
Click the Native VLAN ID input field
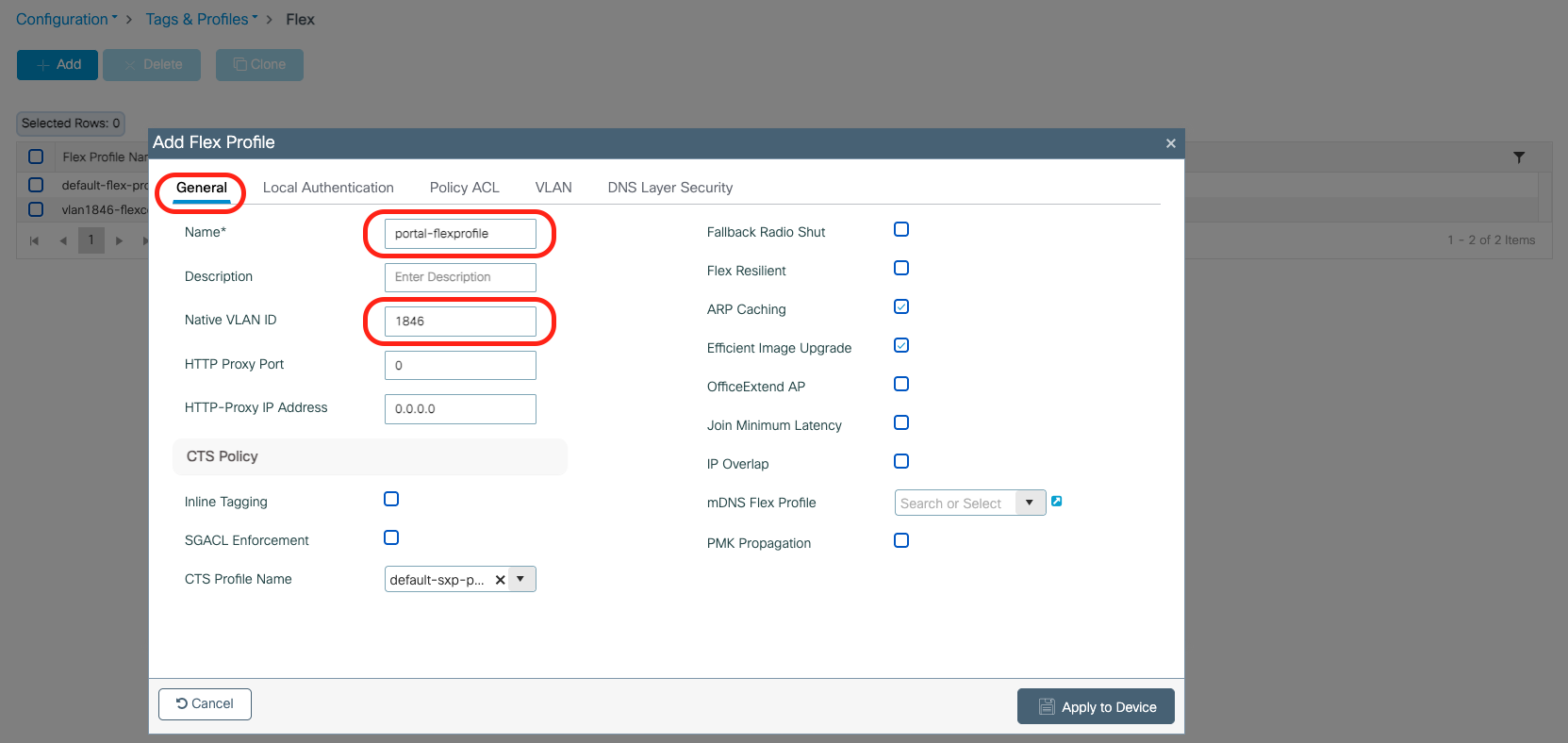[x=460, y=322]
